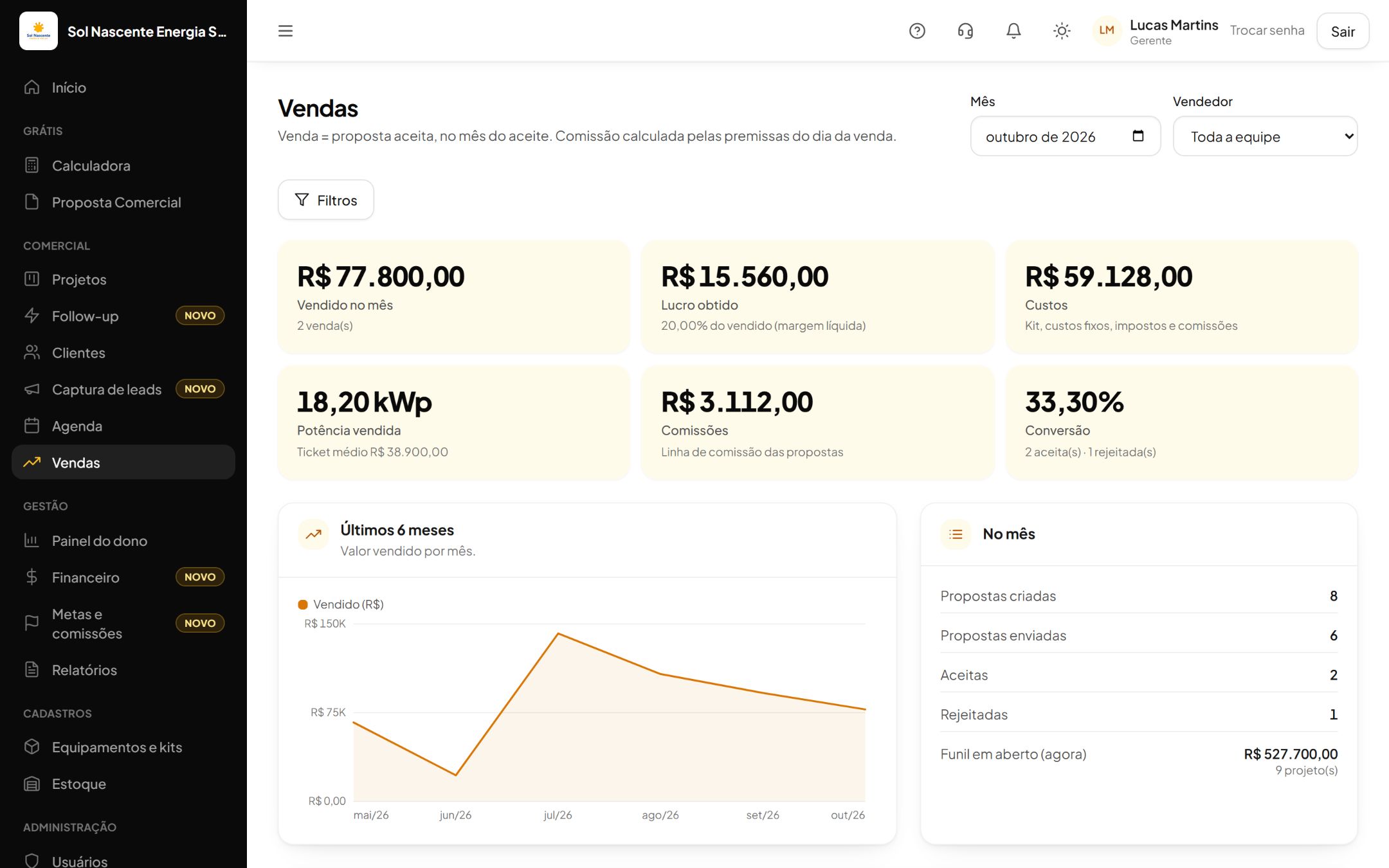Click the LM user avatar
This screenshot has height=868, width=1389.
1107,31
